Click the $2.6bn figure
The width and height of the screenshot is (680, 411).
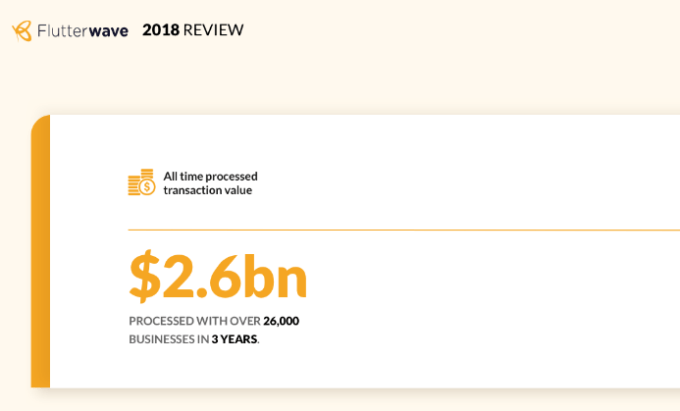(x=218, y=276)
